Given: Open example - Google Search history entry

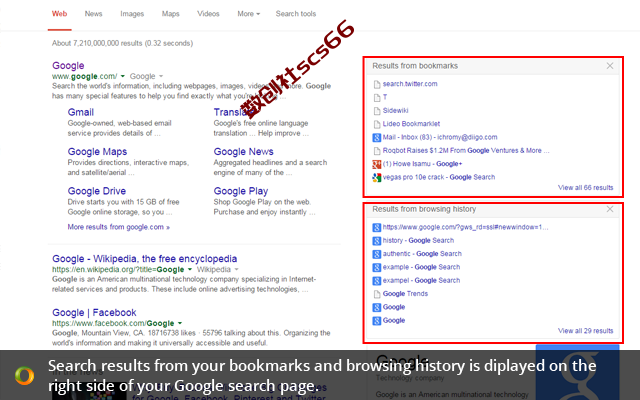Looking at the screenshot, I should coord(421,267).
